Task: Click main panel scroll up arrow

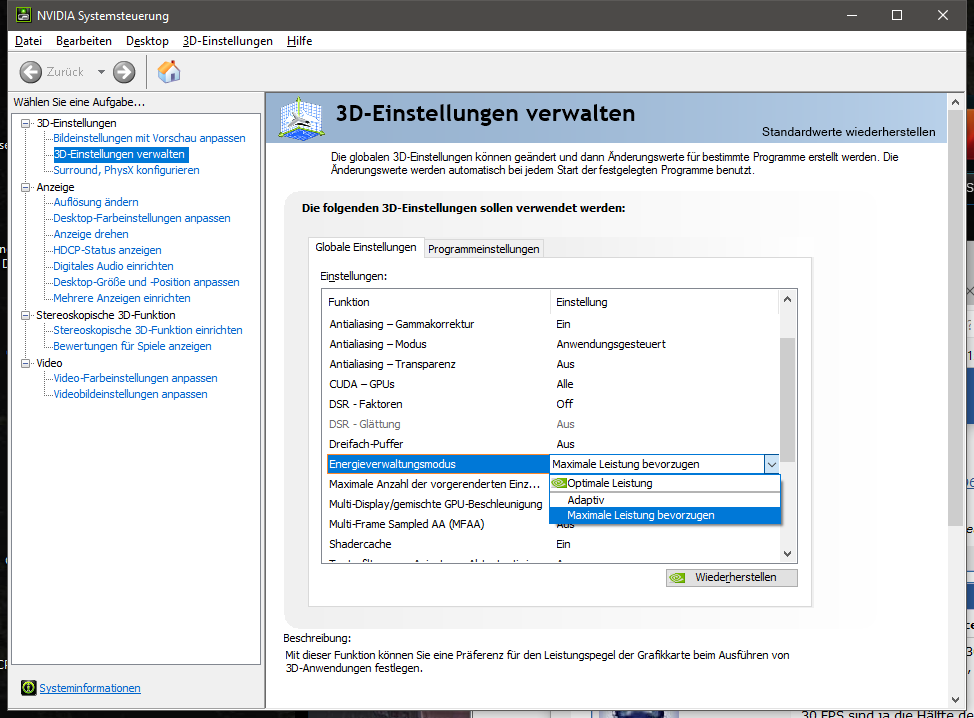Action: coord(955,102)
